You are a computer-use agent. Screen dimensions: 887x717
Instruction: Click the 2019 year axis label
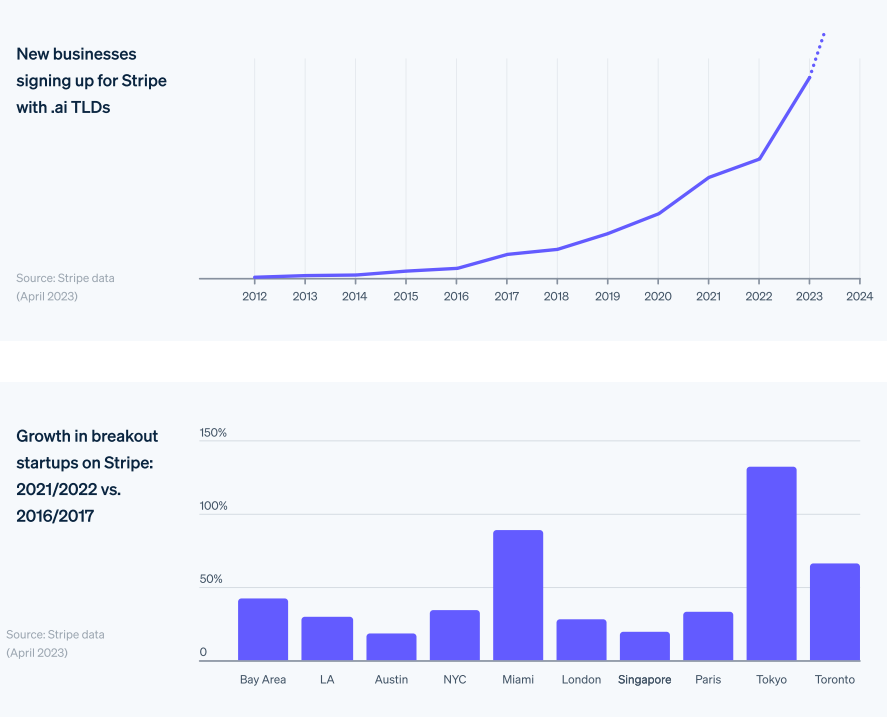pos(607,296)
